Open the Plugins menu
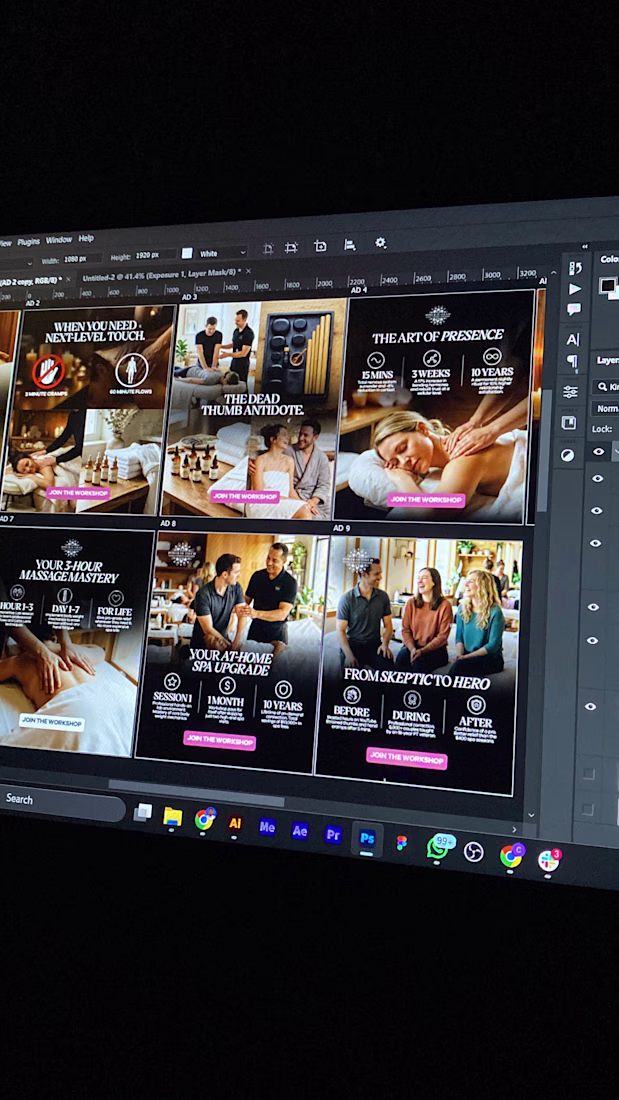Screen dimensions: 619x1100 (29, 241)
